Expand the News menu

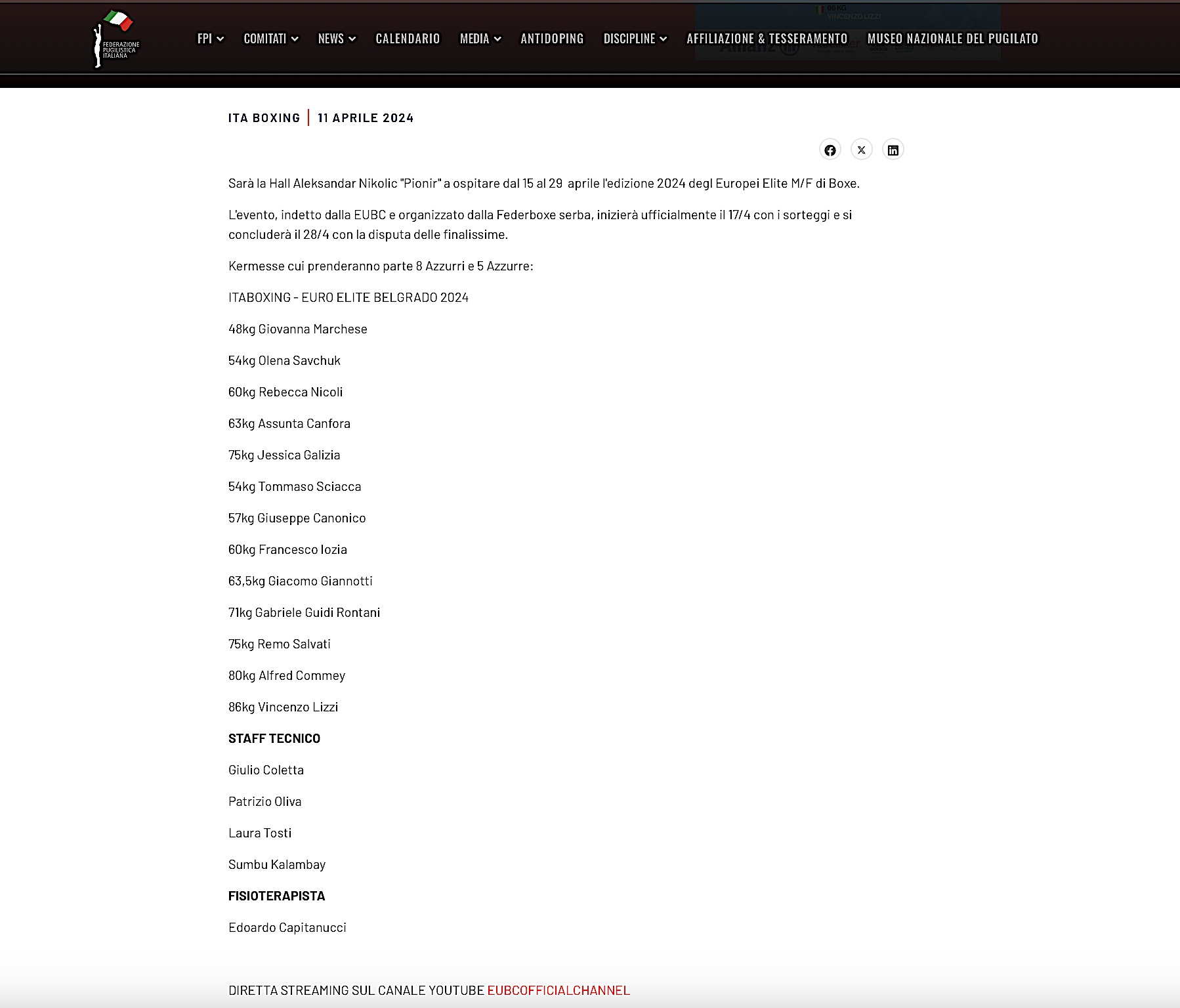[x=336, y=39]
